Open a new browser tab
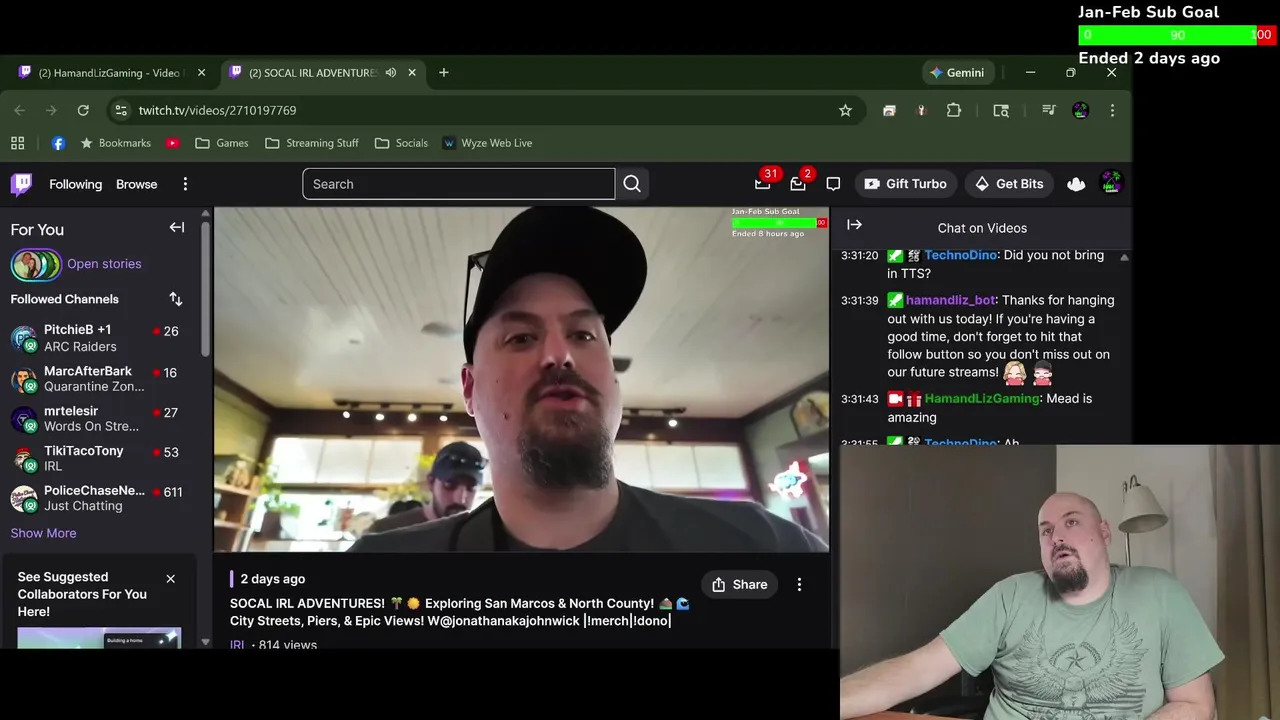 click(x=444, y=72)
